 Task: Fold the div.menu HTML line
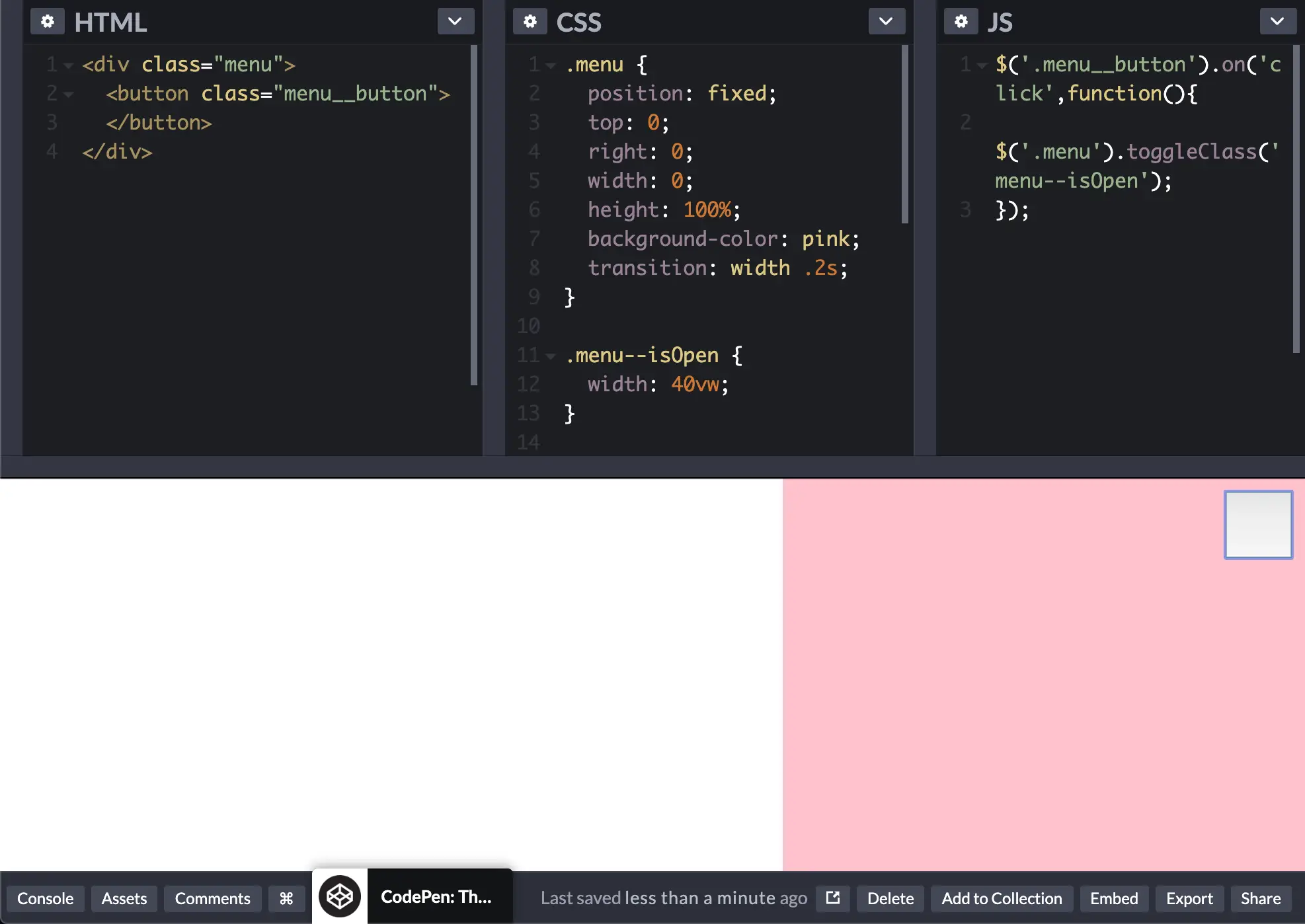tap(69, 65)
